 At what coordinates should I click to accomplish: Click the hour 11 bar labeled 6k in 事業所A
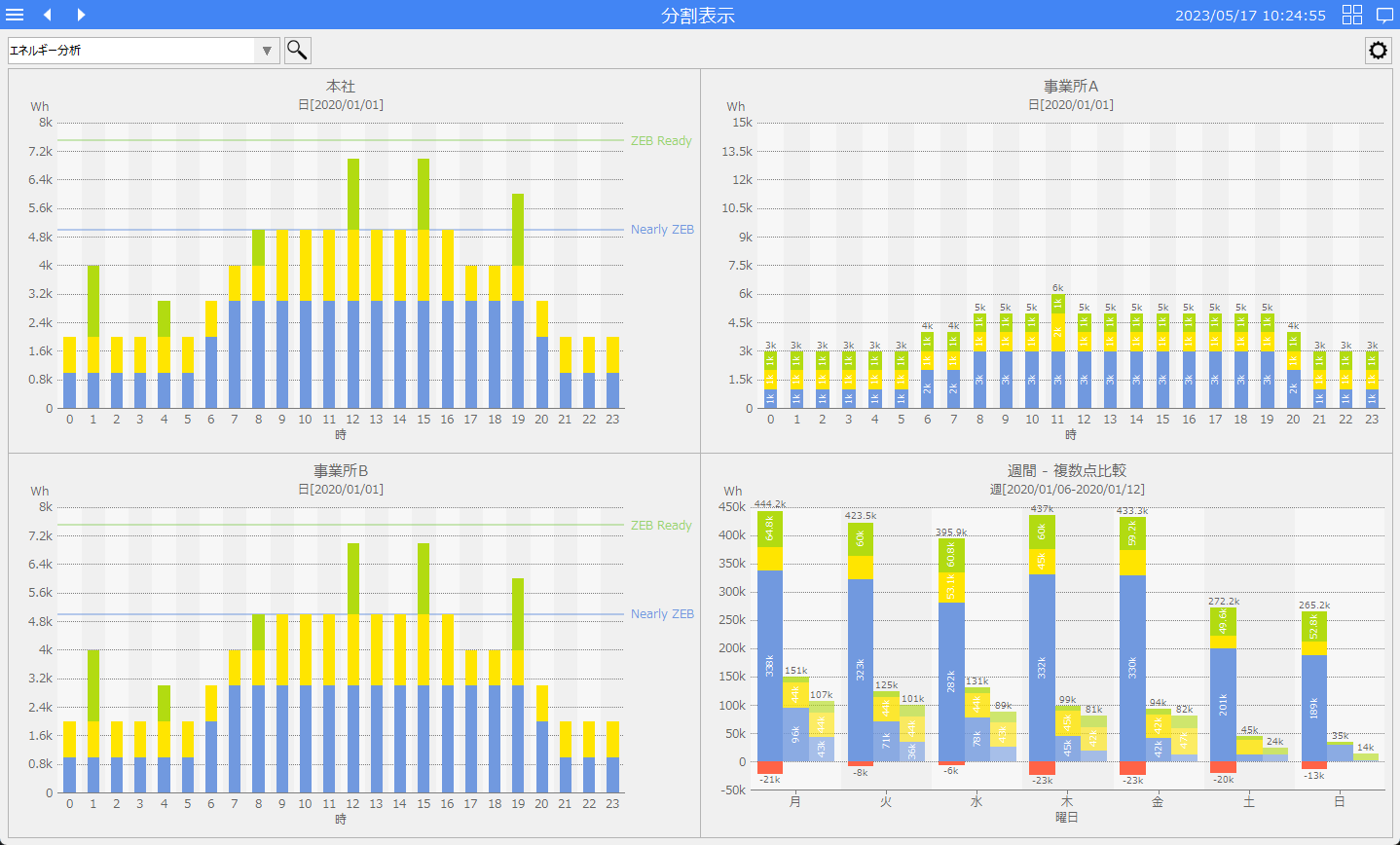tap(1057, 350)
